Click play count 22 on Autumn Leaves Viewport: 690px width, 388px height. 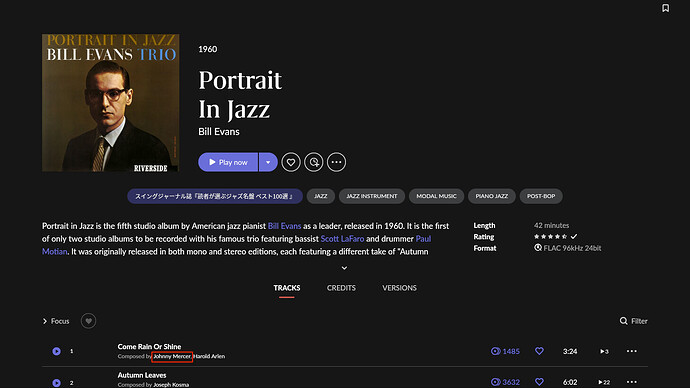pyautogui.click(x=604, y=382)
